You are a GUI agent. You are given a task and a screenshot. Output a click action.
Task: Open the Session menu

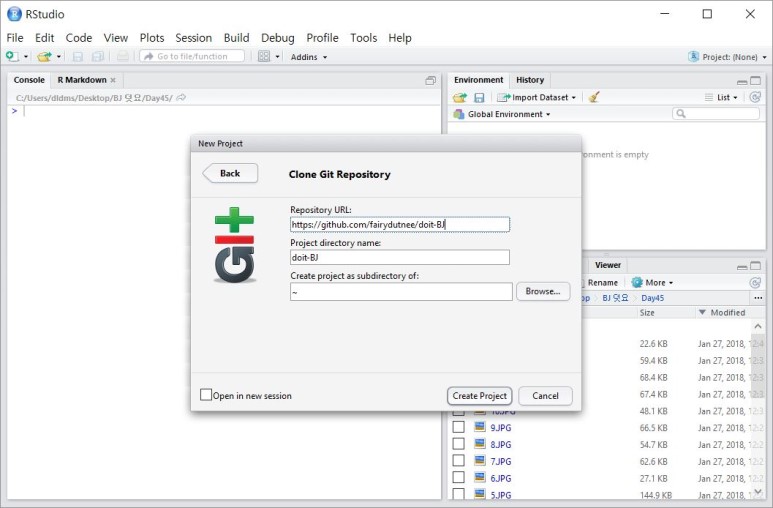click(x=193, y=37)
